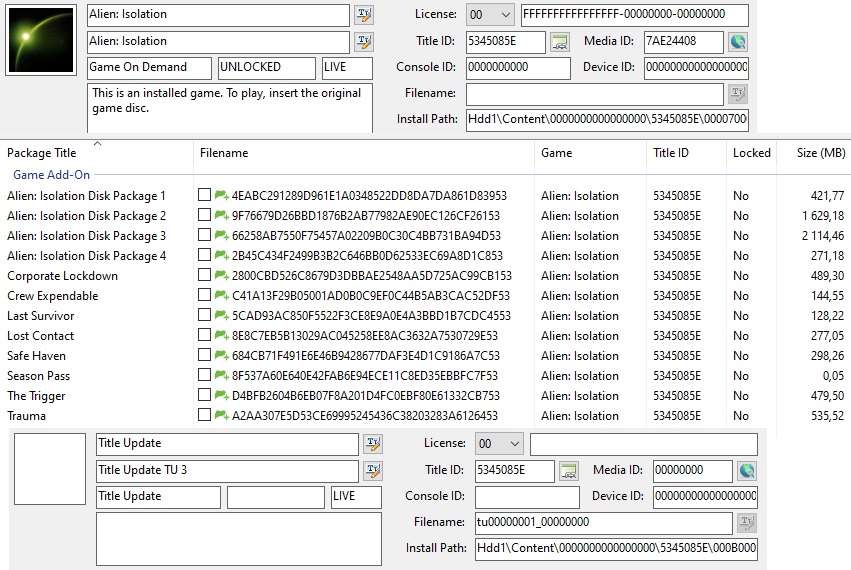Click the lookup icon next to Title ID in Title Update panel

569,471
